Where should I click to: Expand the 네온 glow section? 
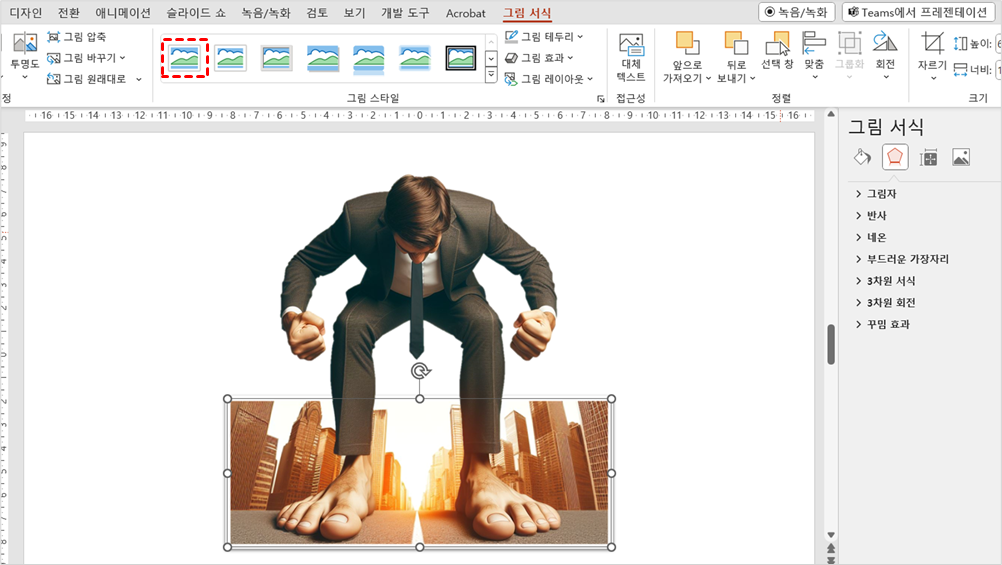(x=871, y=237)
